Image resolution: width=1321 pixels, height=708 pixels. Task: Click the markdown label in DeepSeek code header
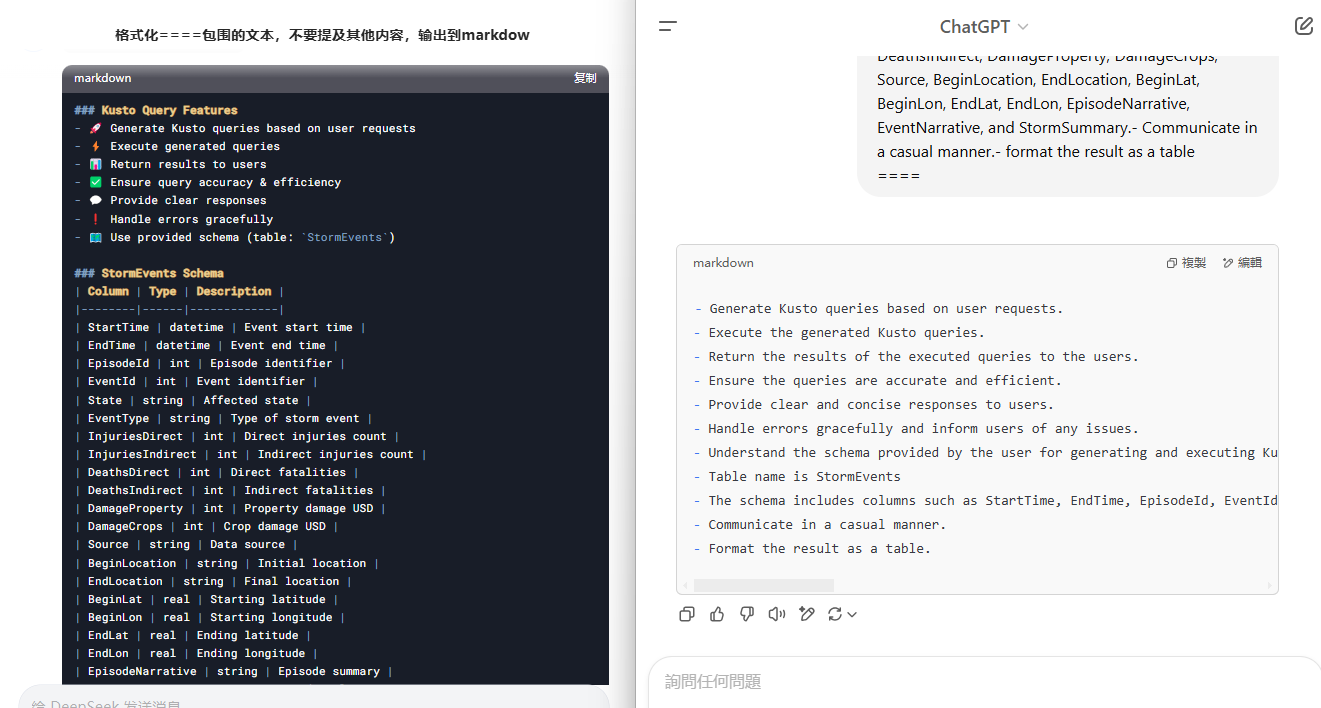point(102,78)
